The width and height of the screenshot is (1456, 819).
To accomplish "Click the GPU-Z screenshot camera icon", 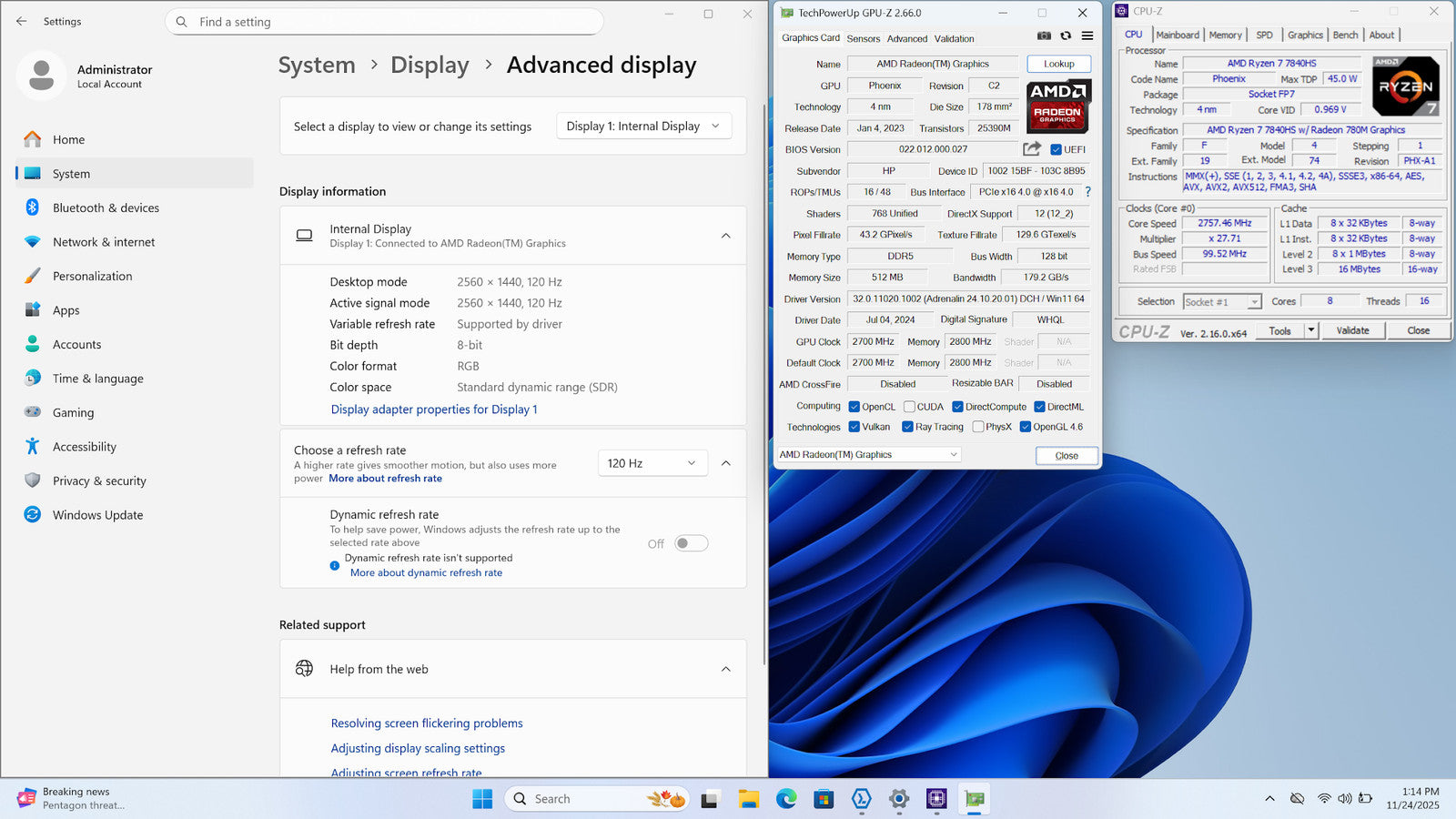I will coord(1044,36).
